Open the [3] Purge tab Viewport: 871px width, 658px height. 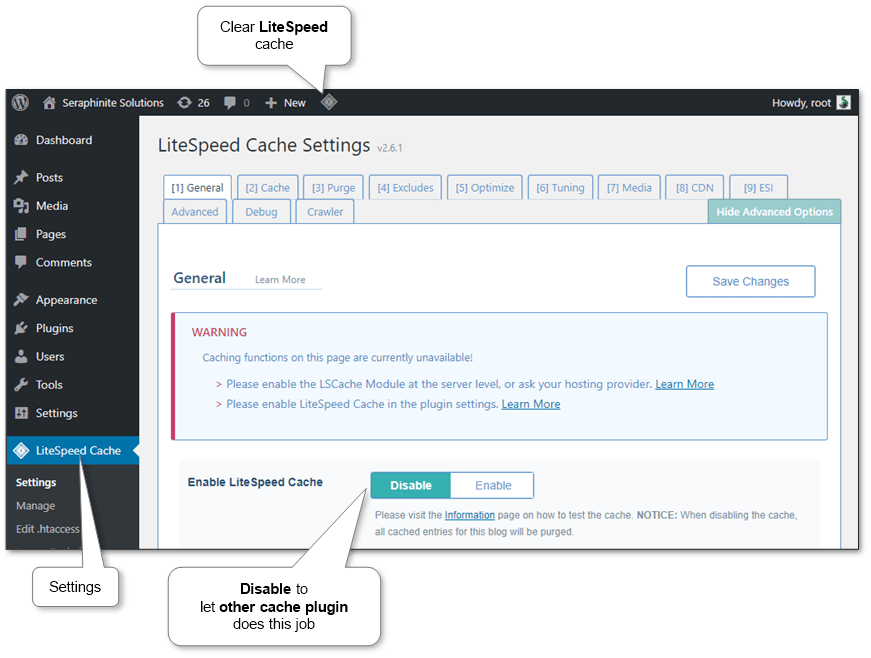(333, 188)
